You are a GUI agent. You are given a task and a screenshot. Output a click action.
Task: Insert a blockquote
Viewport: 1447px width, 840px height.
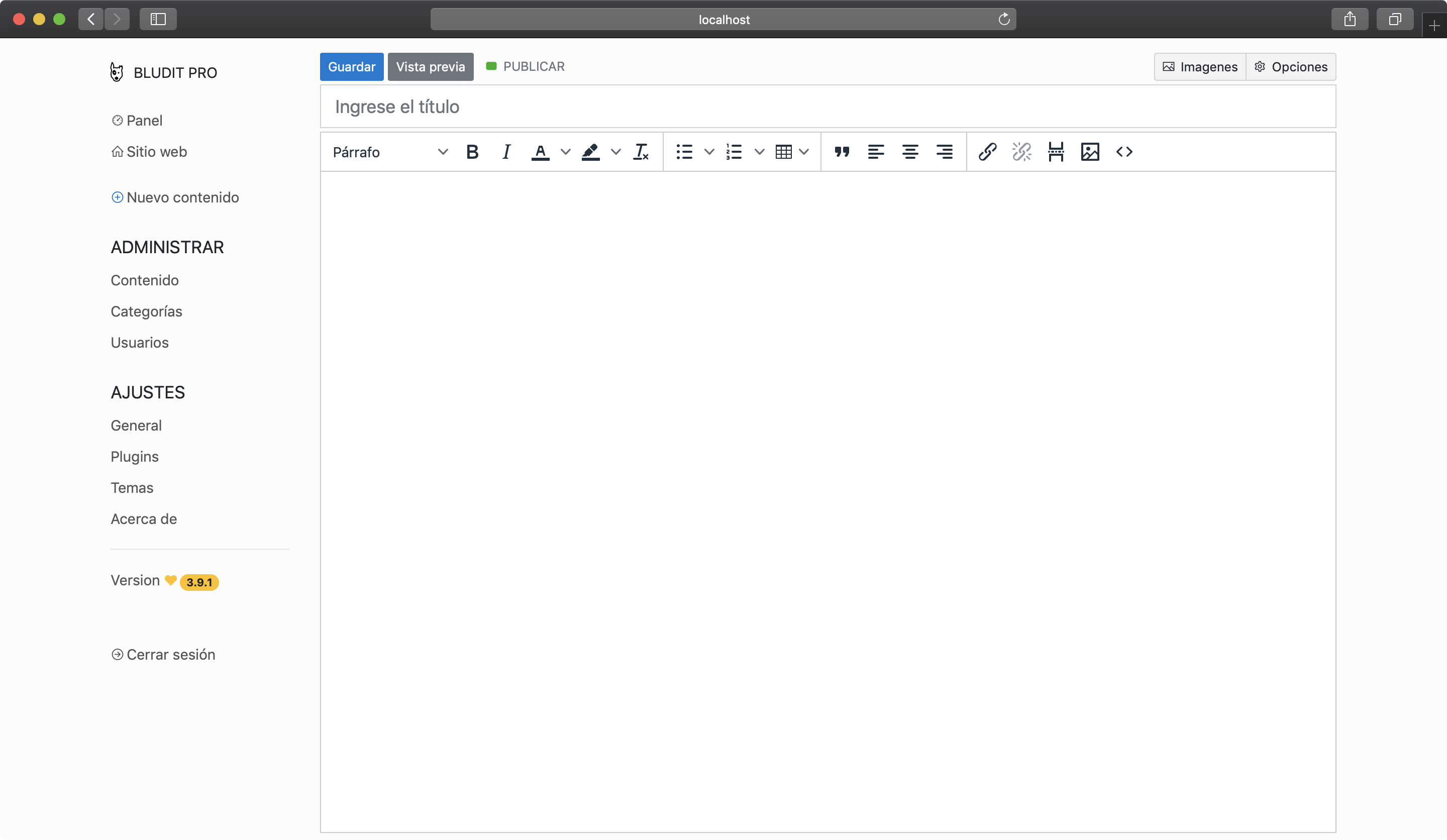(x=841, y=152)
